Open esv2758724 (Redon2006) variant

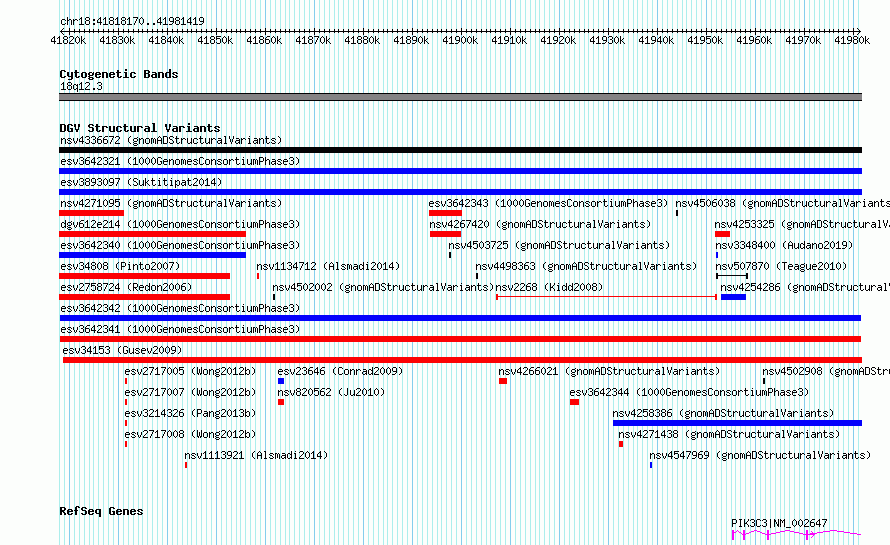(x=126, y=287)
